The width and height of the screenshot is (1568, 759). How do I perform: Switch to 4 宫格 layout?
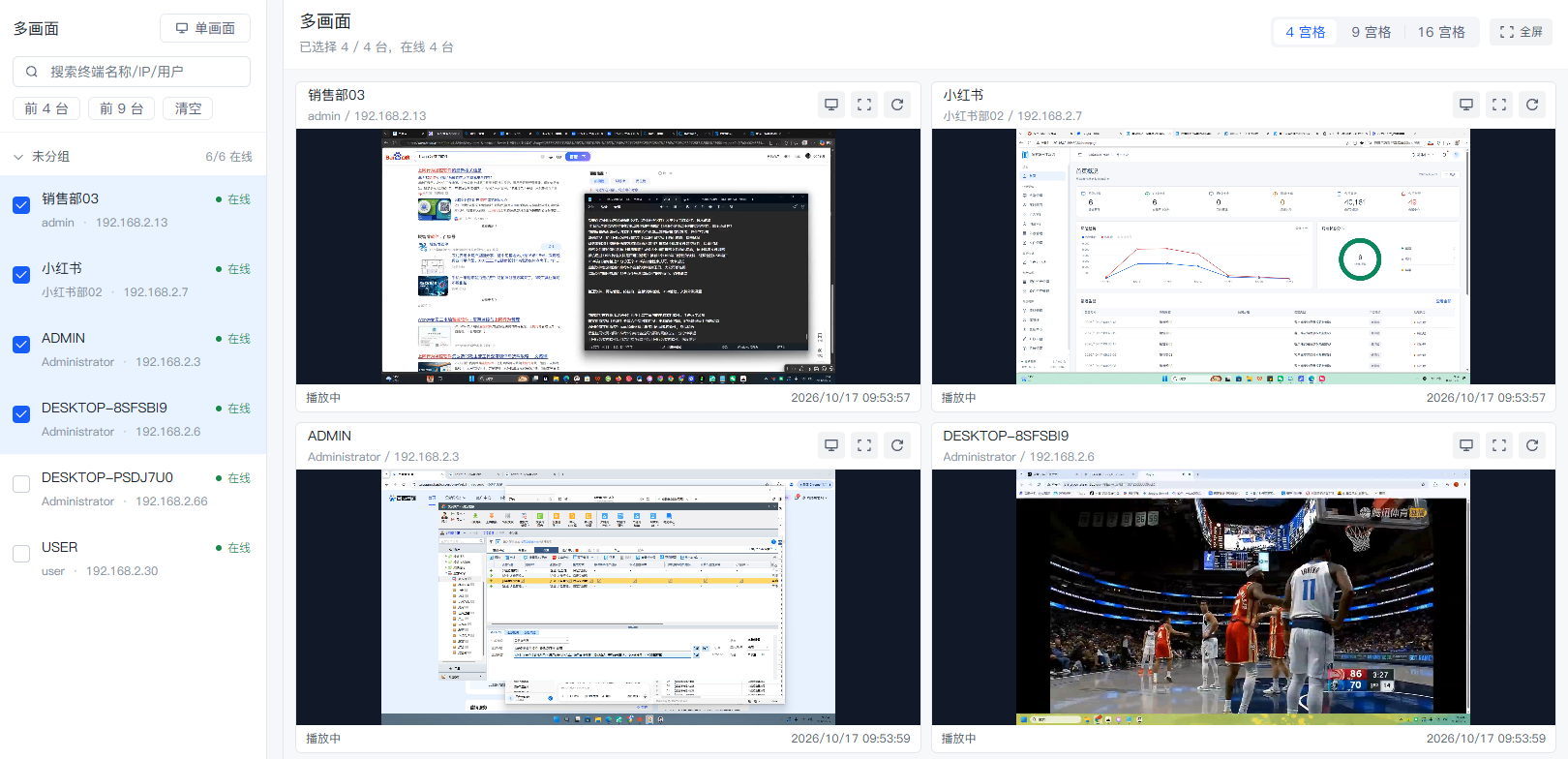click(1305, 32)
